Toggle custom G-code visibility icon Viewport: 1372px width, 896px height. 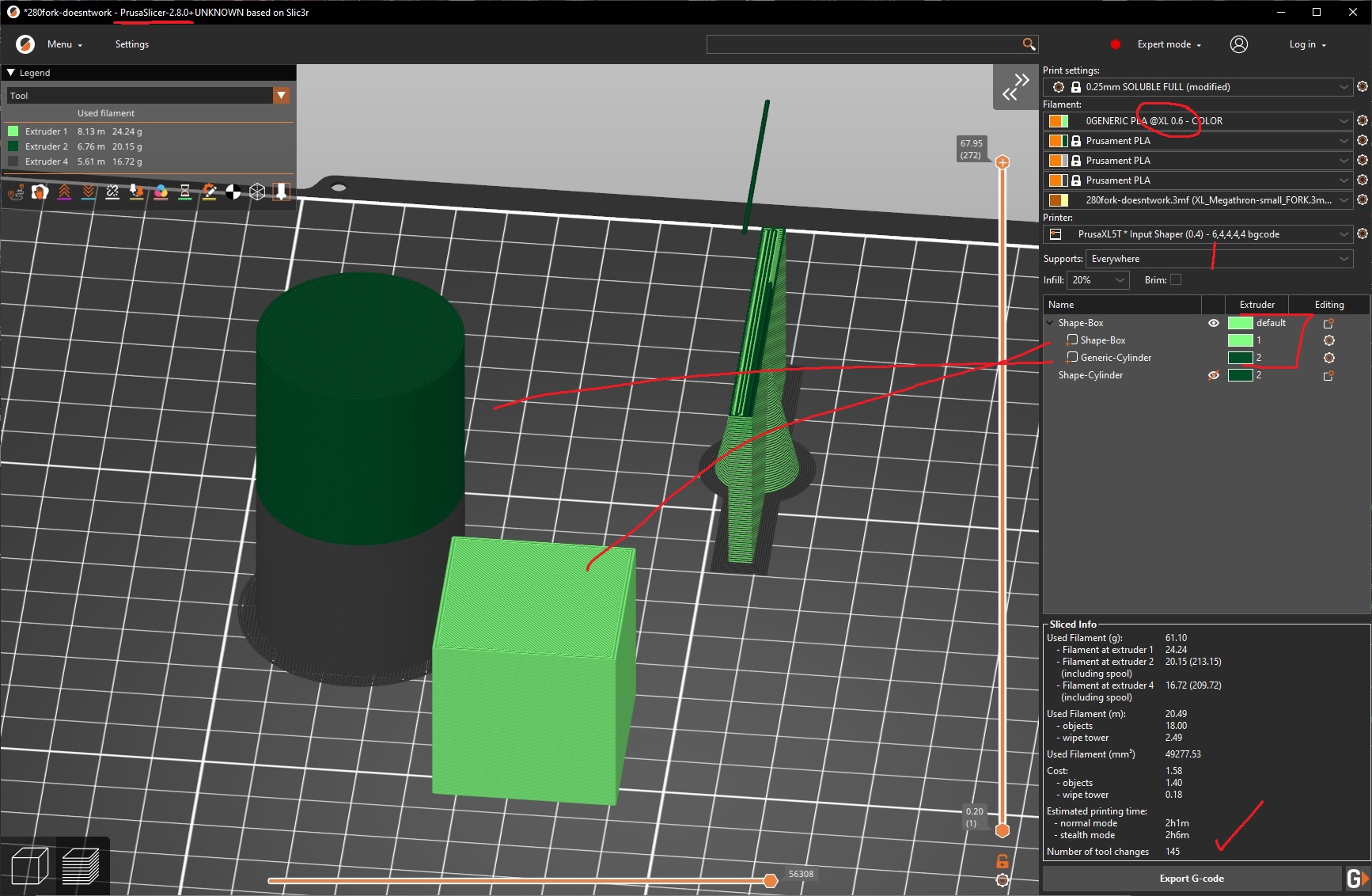click(209, 192)
